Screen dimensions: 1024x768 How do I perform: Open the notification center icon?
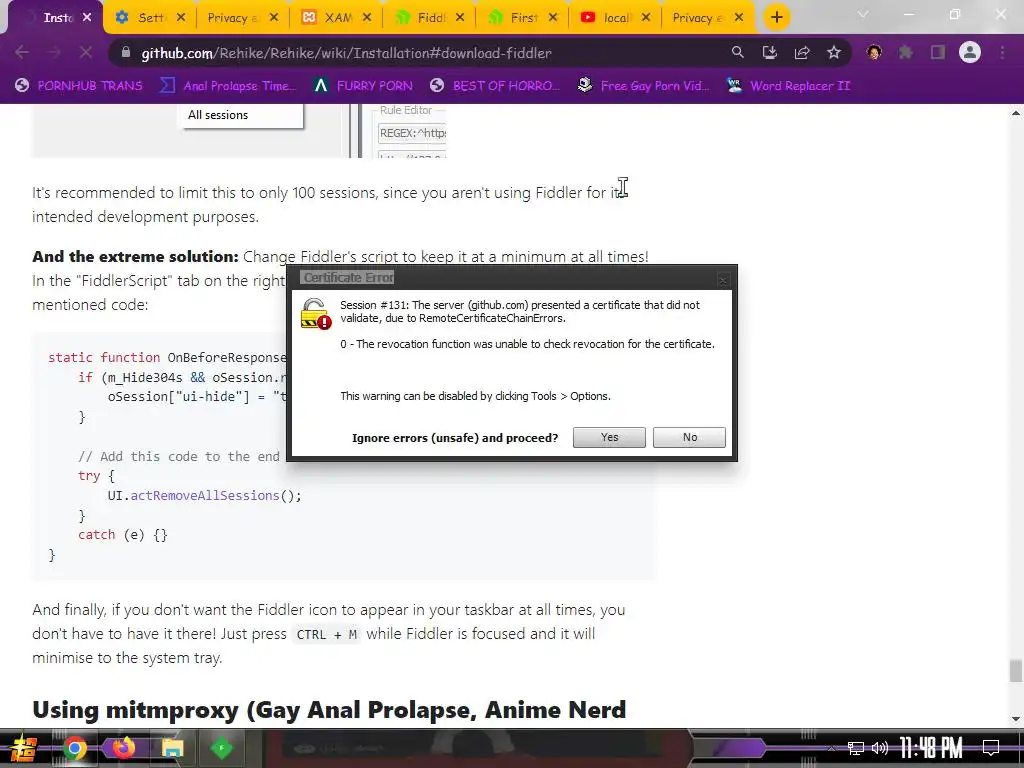991,748
